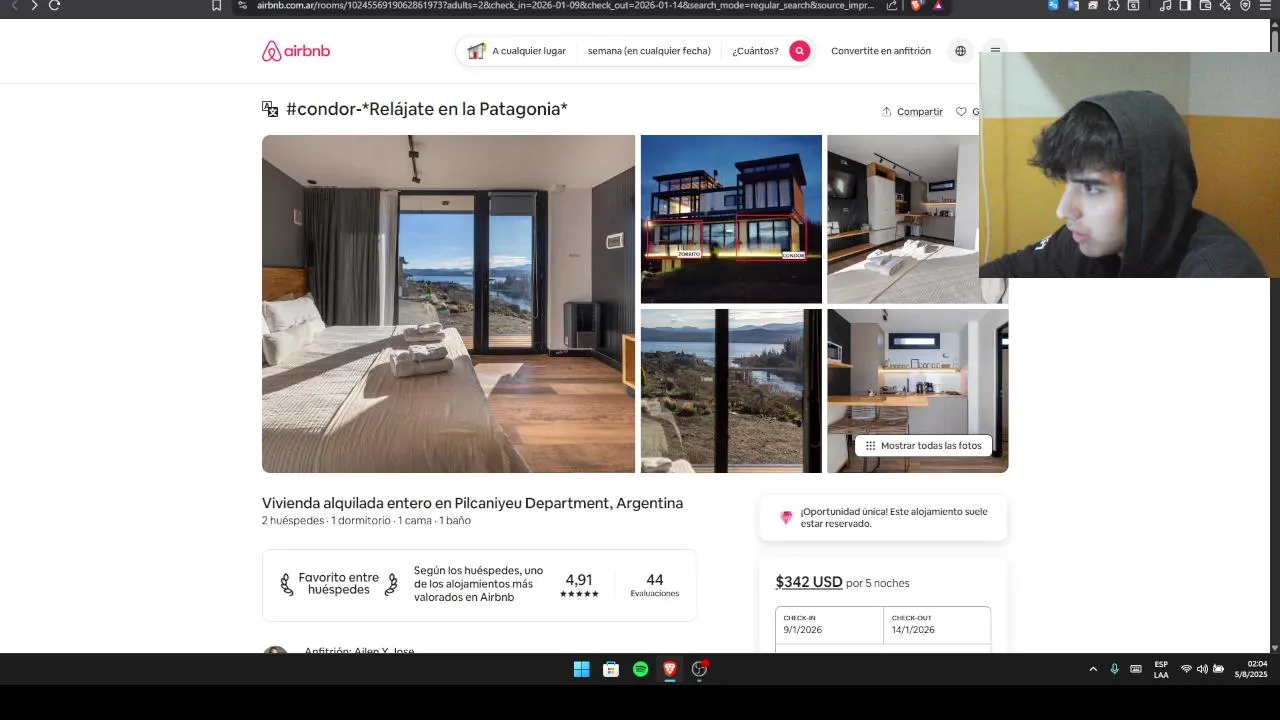The height and width of the screenshot is (720, 1280).
Task: Open Brave Rewards triangle icon
Action: 938,5
